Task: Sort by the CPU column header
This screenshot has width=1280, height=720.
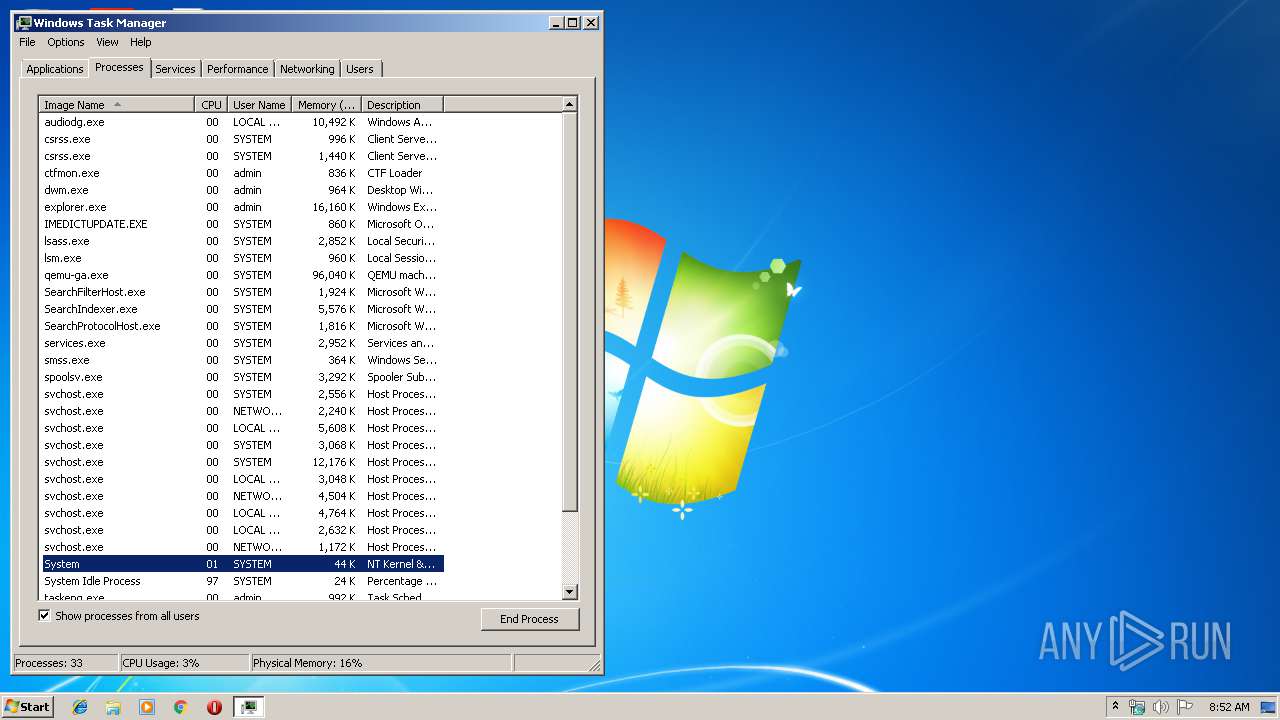Action: pos(211,105)
